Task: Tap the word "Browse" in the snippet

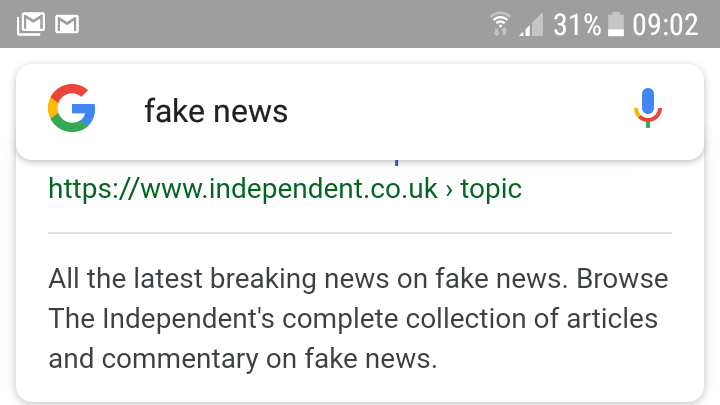Action: 622,278
